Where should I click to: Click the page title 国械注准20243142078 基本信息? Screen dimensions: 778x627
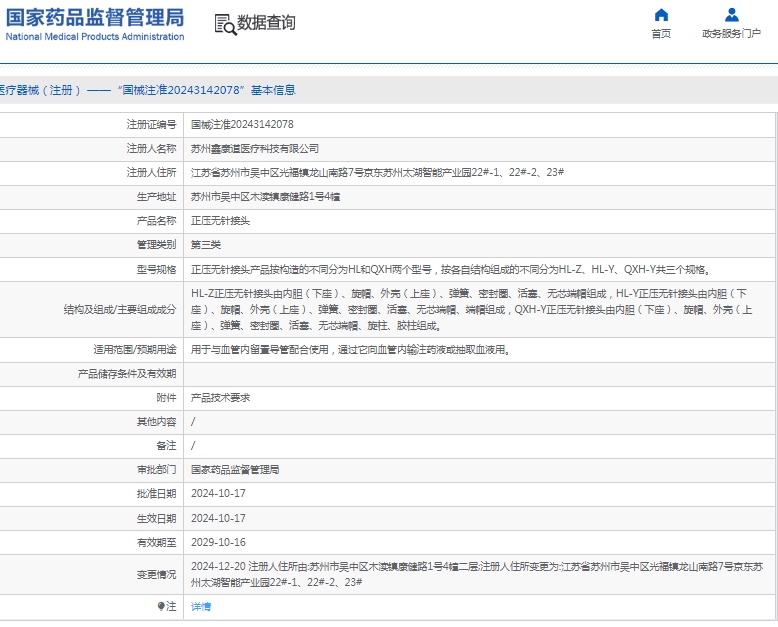click(206, 90)
